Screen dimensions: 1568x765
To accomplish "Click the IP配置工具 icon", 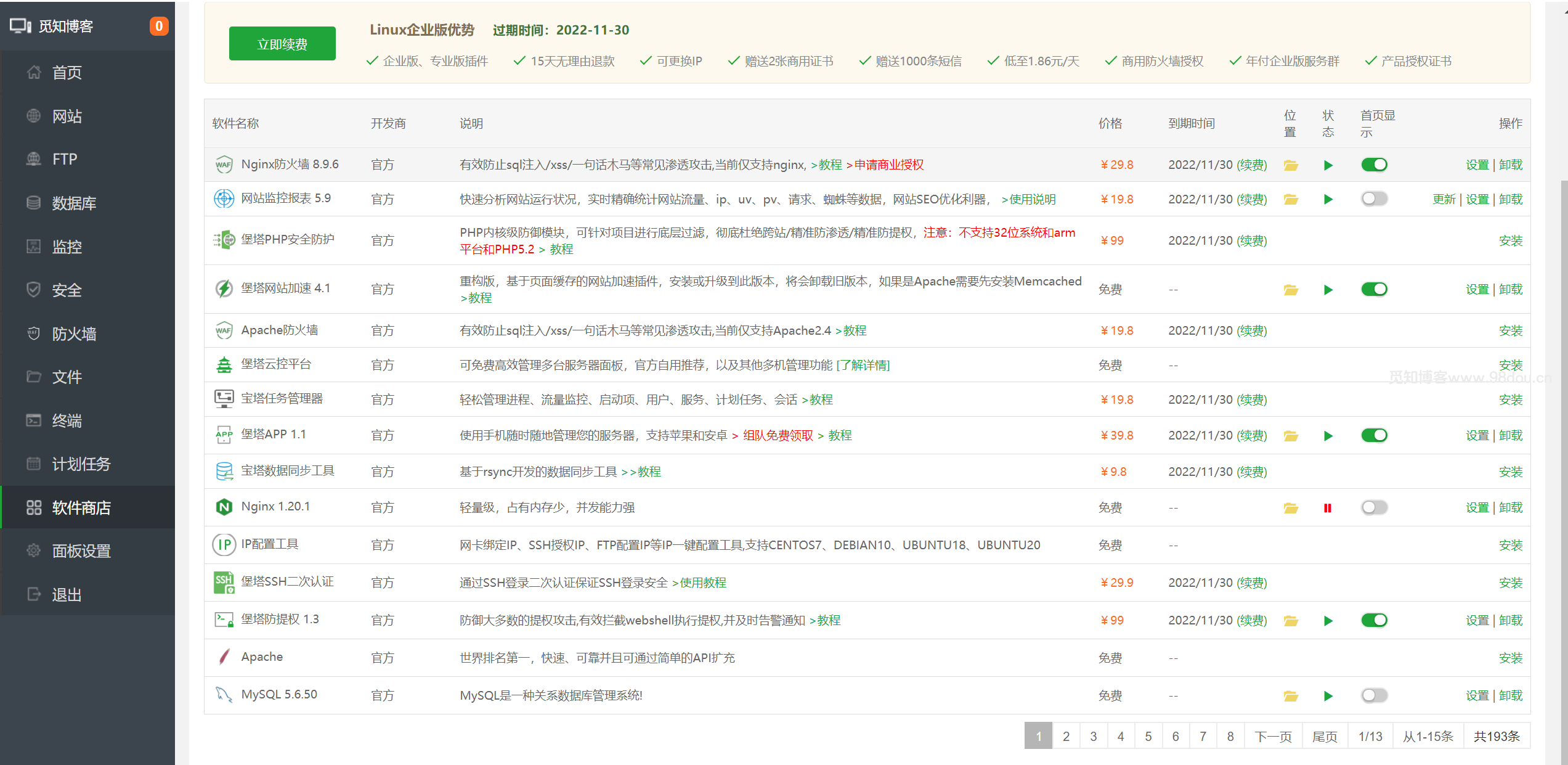I will point(224,544).
